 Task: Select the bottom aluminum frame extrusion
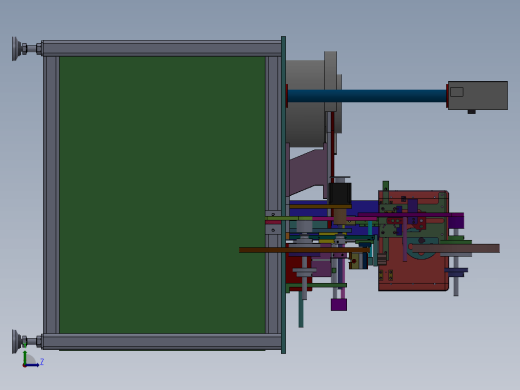pyautogui.click(x=162, y=341)
